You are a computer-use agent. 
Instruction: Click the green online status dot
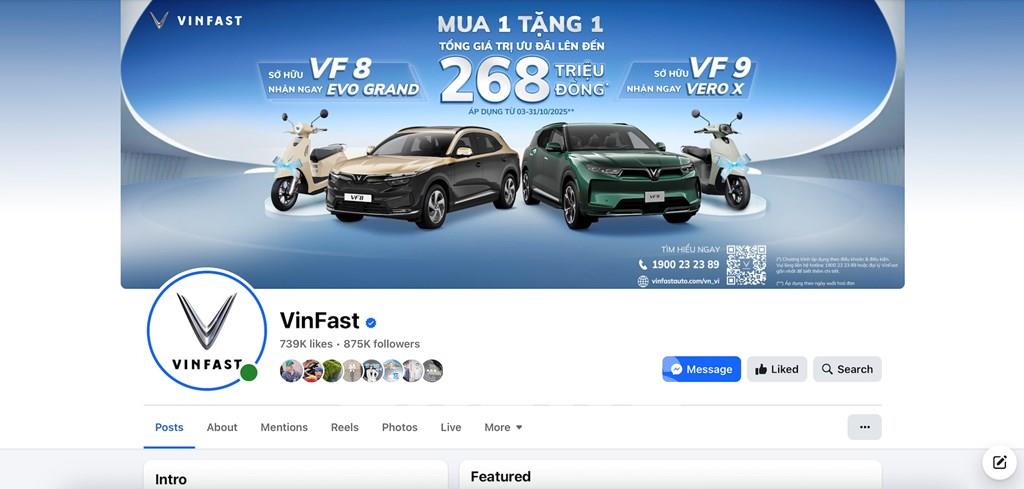pyautogui.click(x=248, y=373)
